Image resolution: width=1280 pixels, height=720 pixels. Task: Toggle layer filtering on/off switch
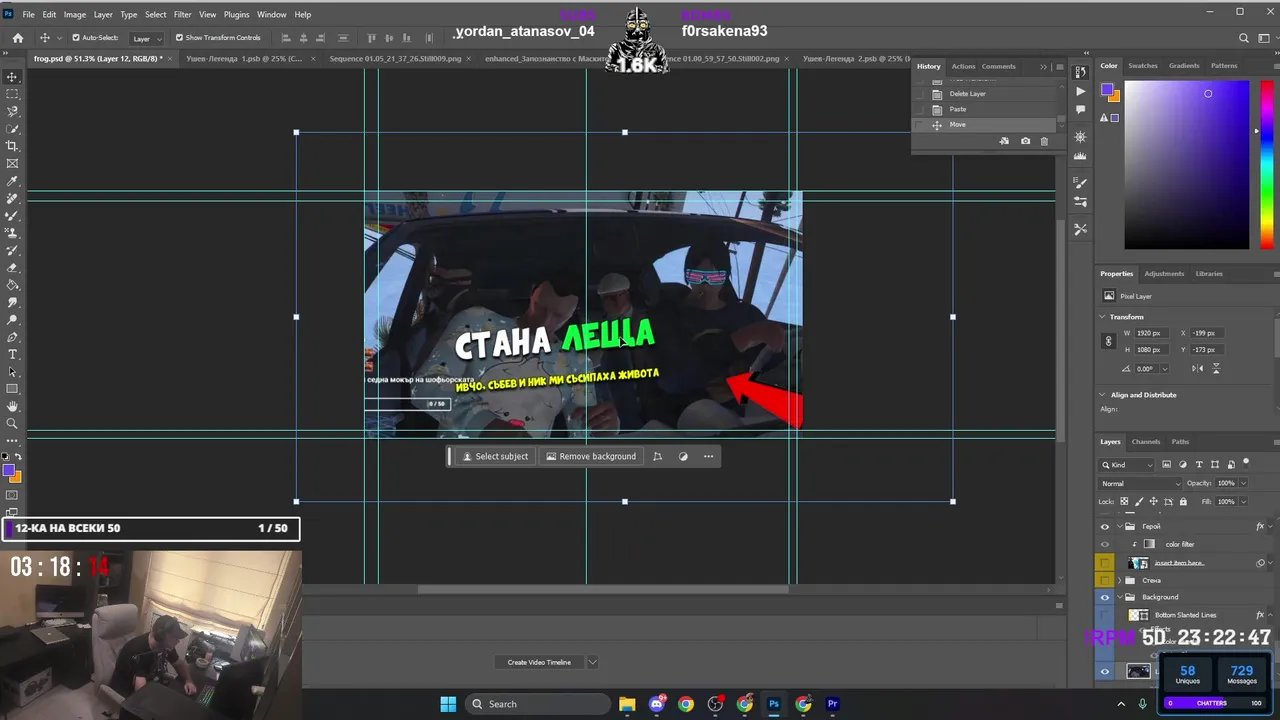click(x=1245, y=463)
